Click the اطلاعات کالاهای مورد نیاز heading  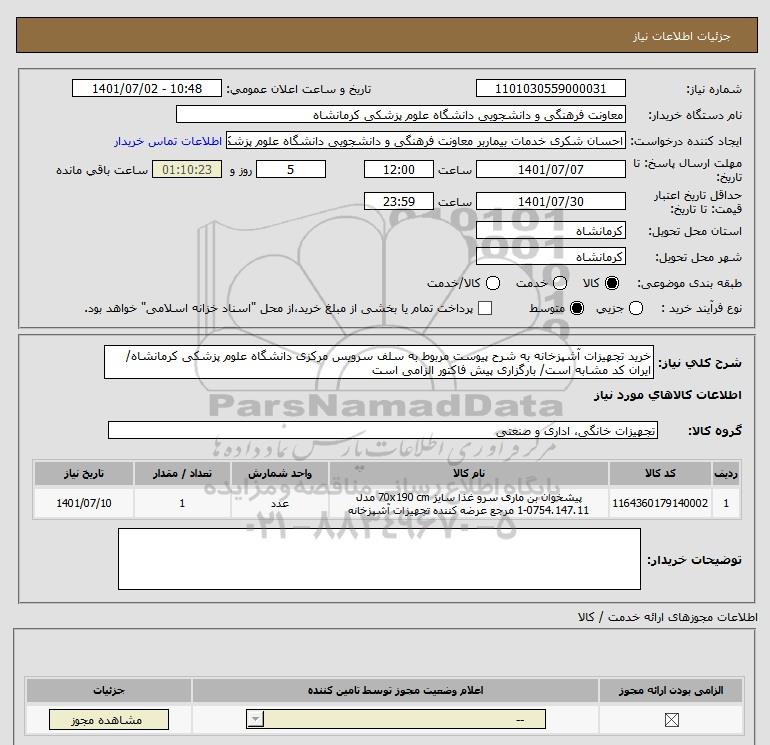(x=668, y=395)
